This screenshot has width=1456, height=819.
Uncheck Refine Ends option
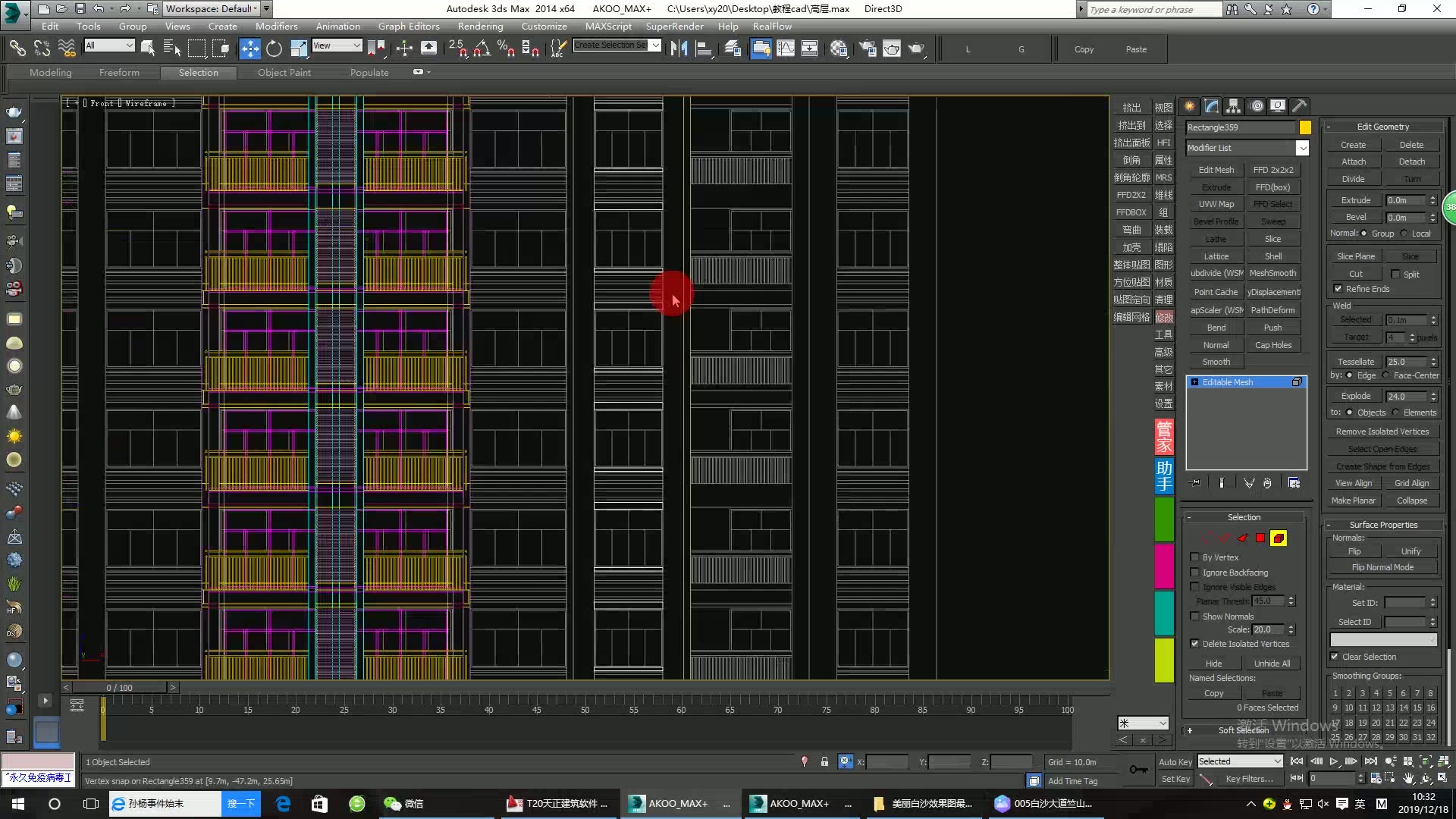tap(1338, 289)
